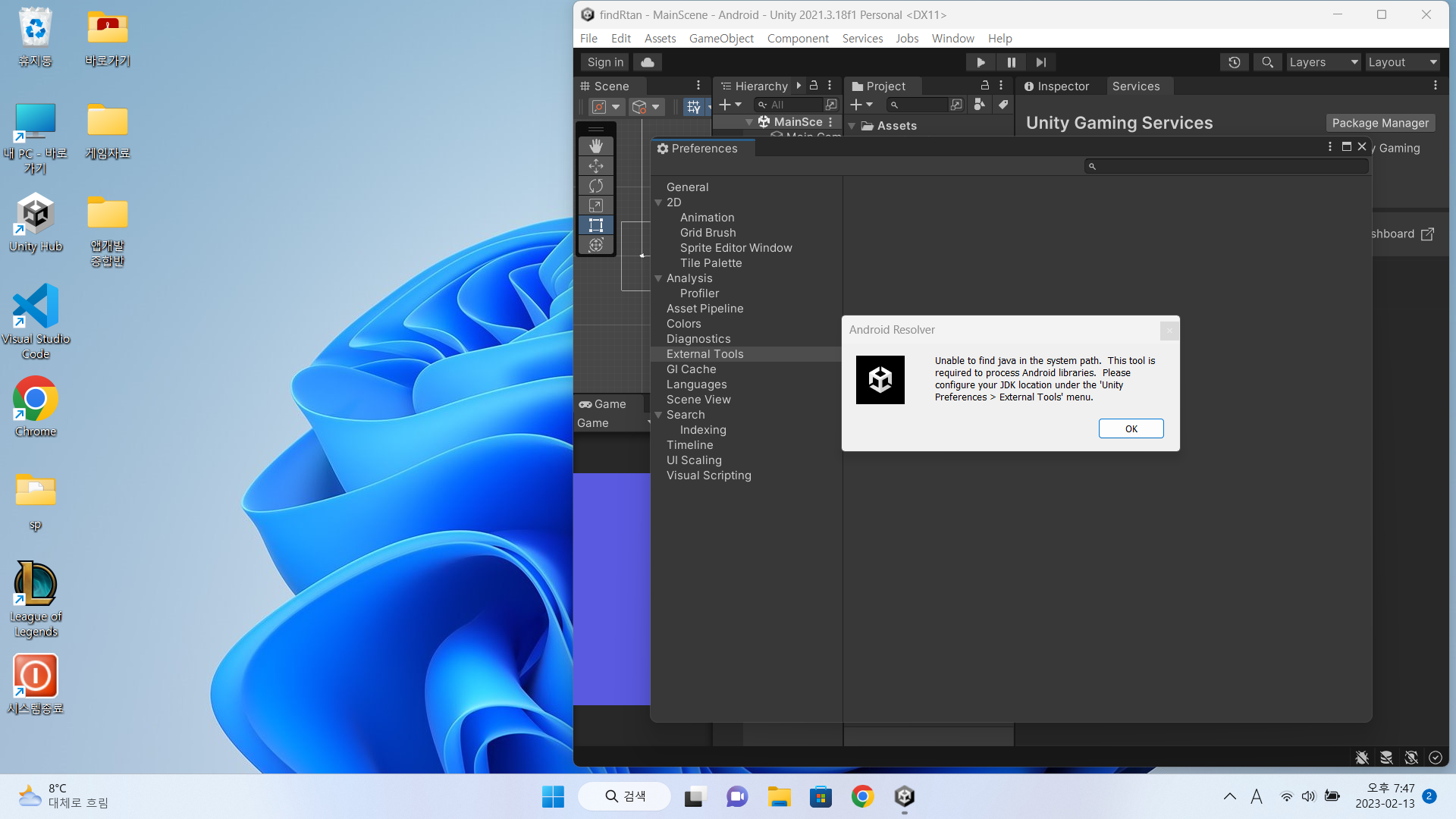This screenshot has height=819, width=1456.
Task: Collapse the 2D preferences section
Action: click(658, 202)
